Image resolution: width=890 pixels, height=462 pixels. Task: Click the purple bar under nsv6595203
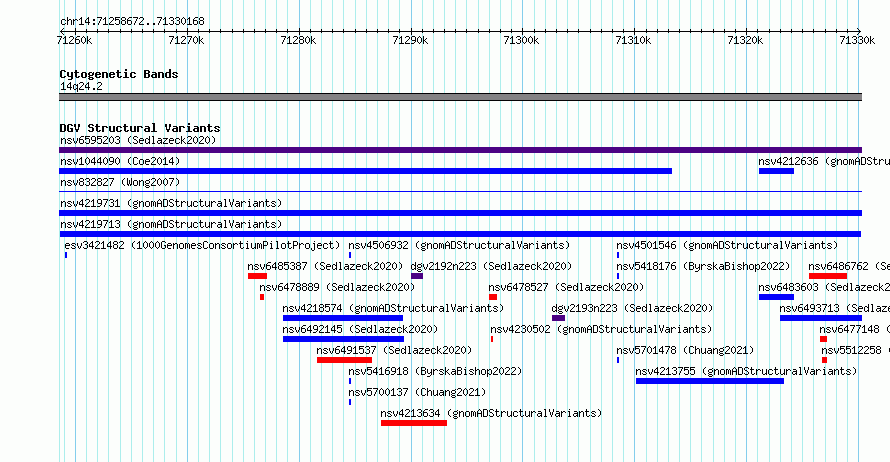(460, 150)
